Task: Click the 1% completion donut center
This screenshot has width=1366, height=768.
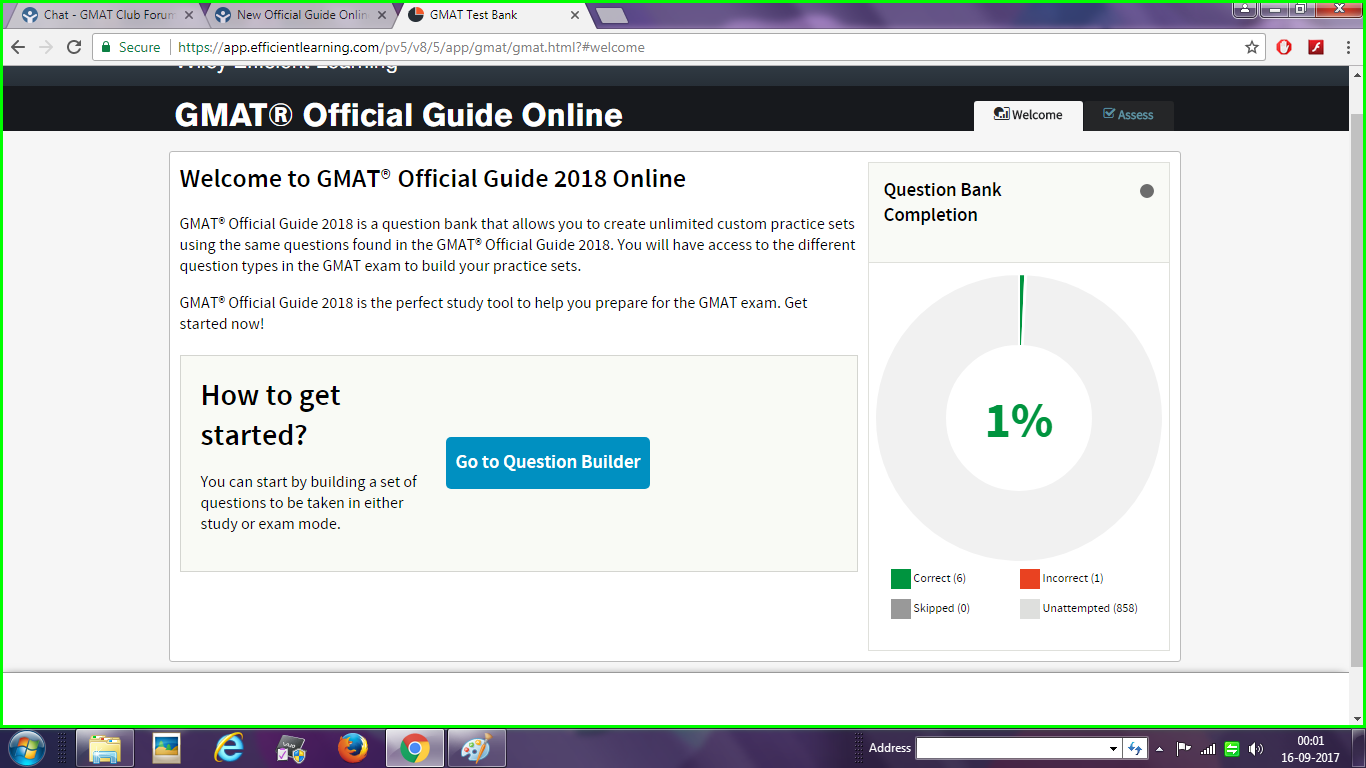Action: 1019,421
